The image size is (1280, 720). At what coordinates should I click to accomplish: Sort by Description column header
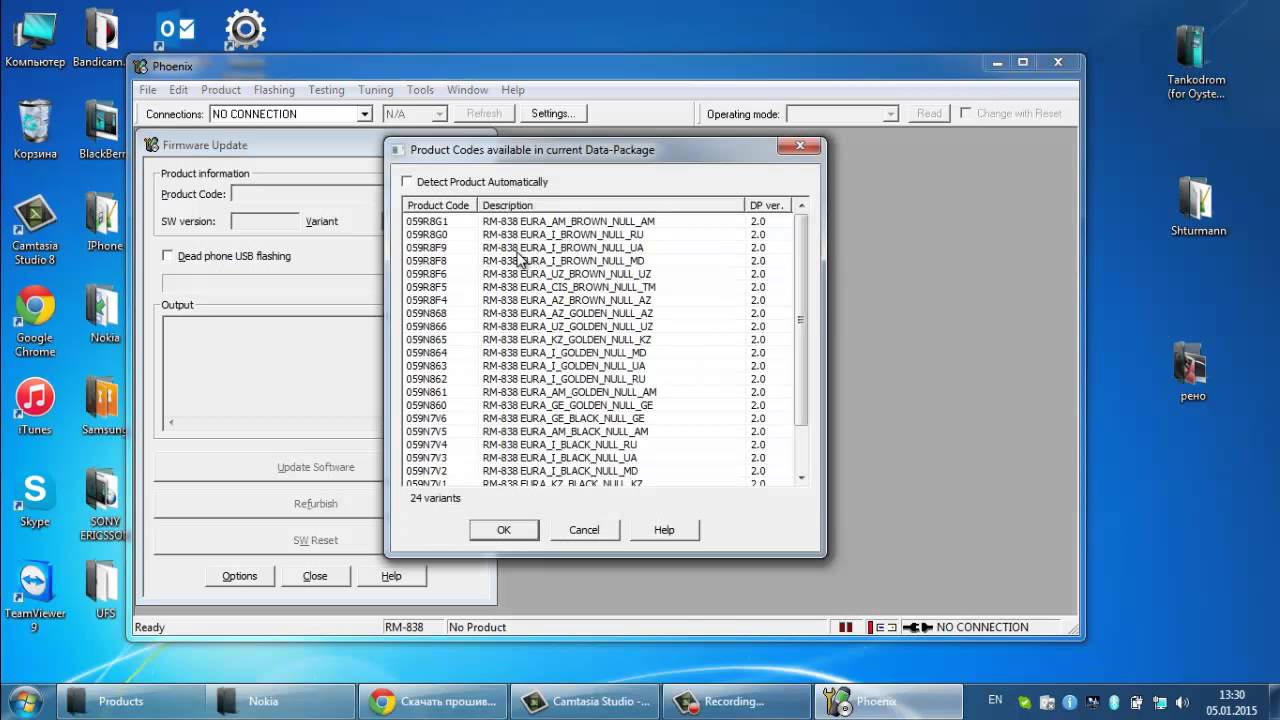click(x=611, y=205)
